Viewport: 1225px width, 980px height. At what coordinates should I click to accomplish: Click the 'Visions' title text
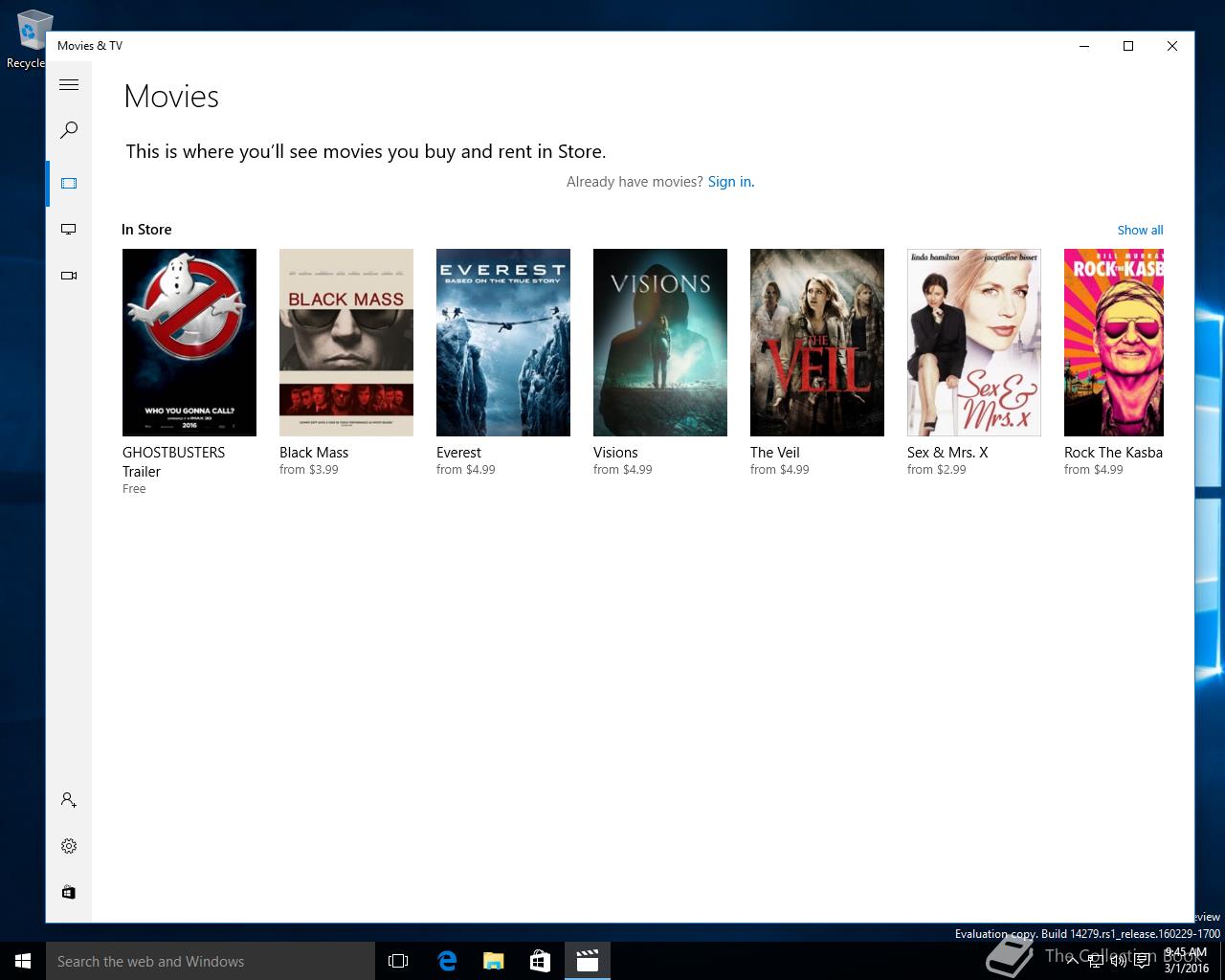click(x=615, y=453)
